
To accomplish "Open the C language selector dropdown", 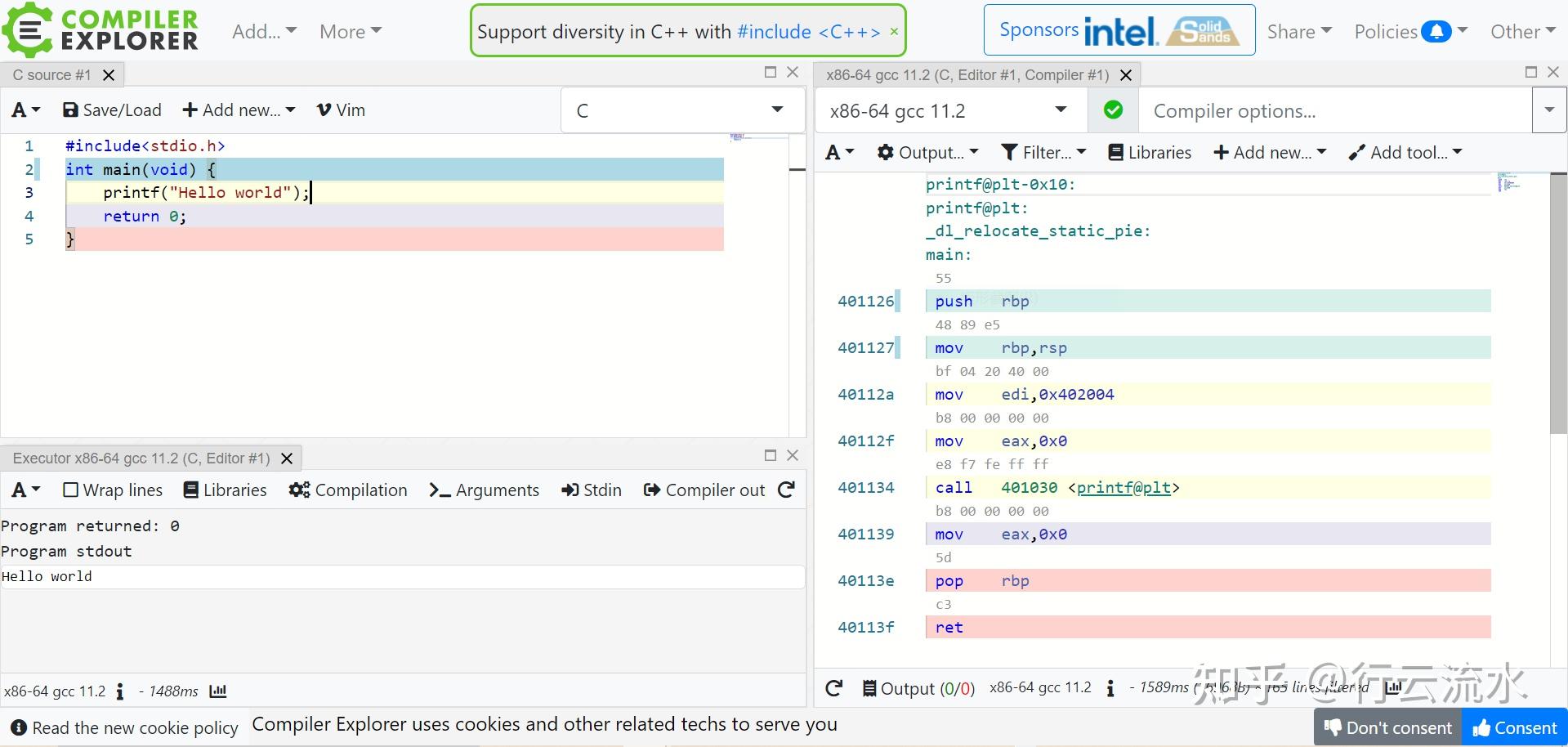I will (x=682, y=110).
